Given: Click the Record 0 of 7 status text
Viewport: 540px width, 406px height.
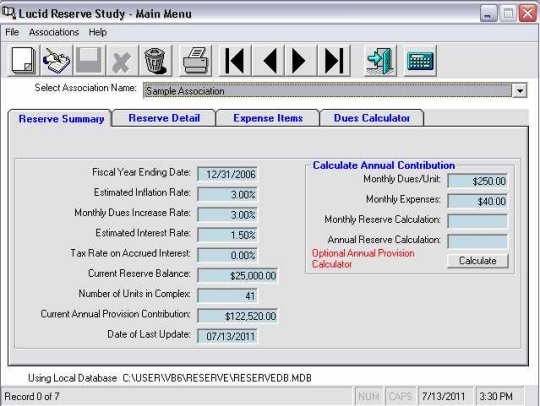Looking at the screenshot, I should click(32, 396).
